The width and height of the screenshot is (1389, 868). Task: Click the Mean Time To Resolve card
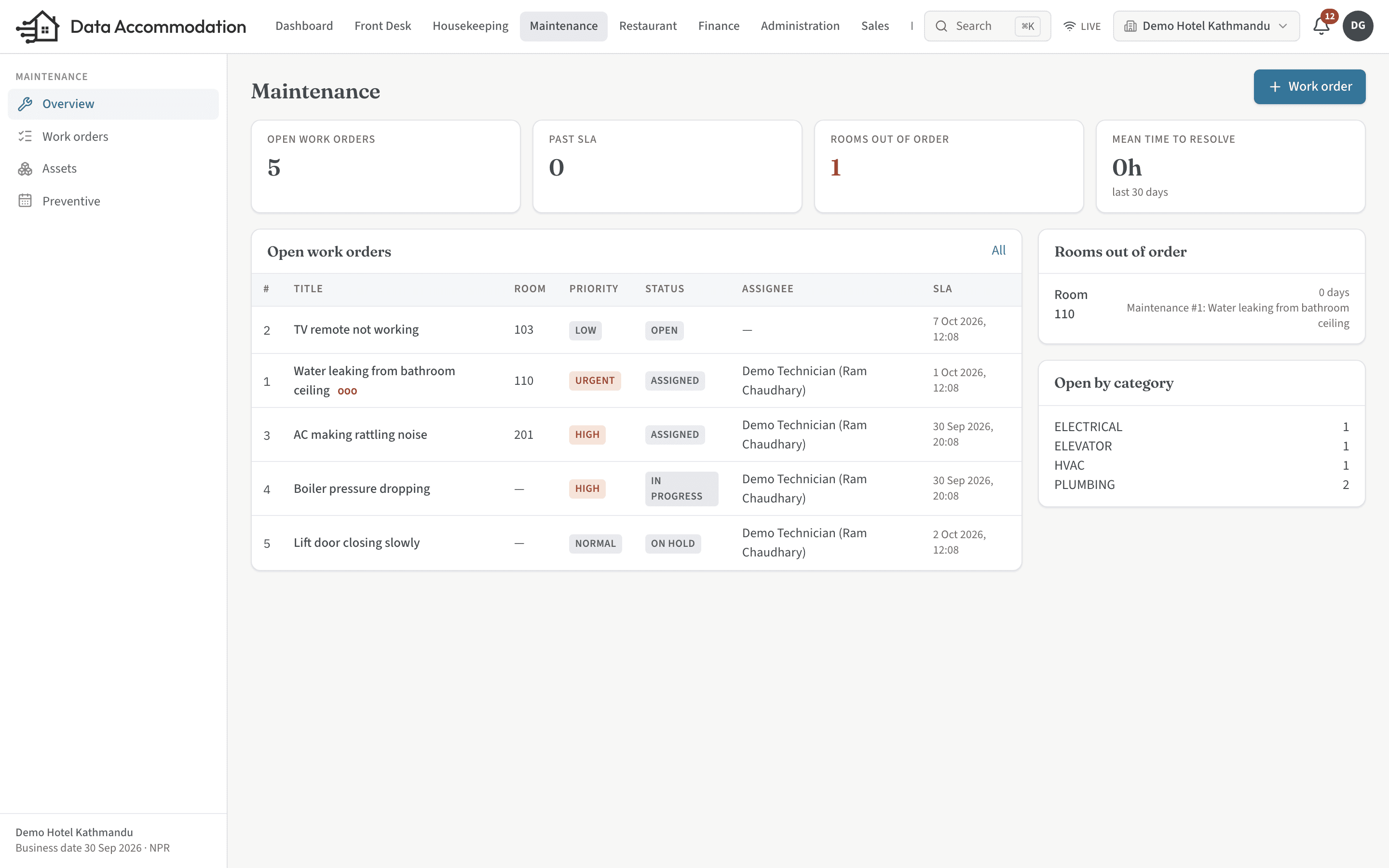click(x=1231, y=166)
